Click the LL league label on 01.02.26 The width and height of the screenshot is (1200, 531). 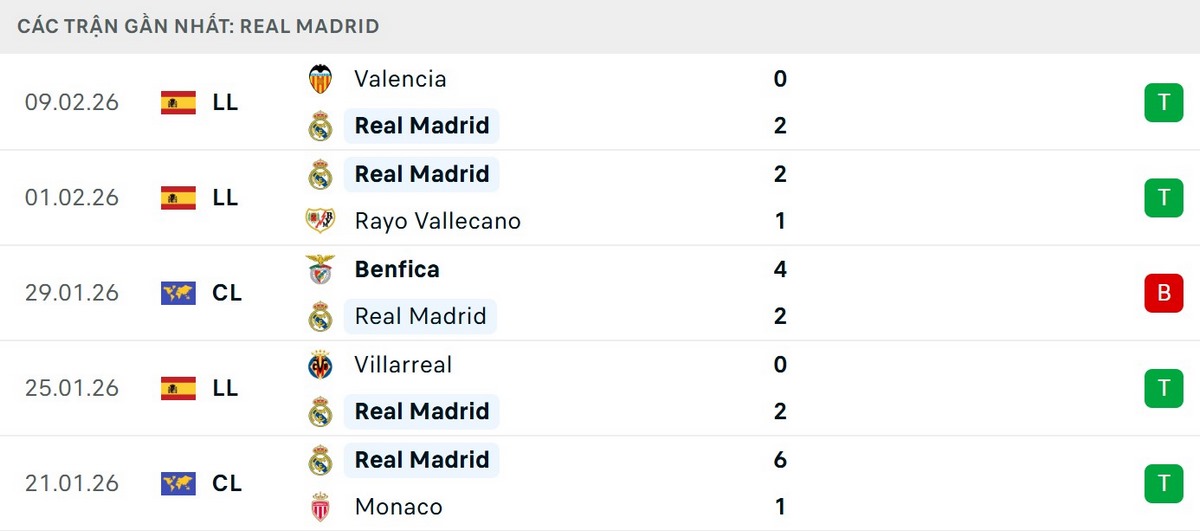226,198
